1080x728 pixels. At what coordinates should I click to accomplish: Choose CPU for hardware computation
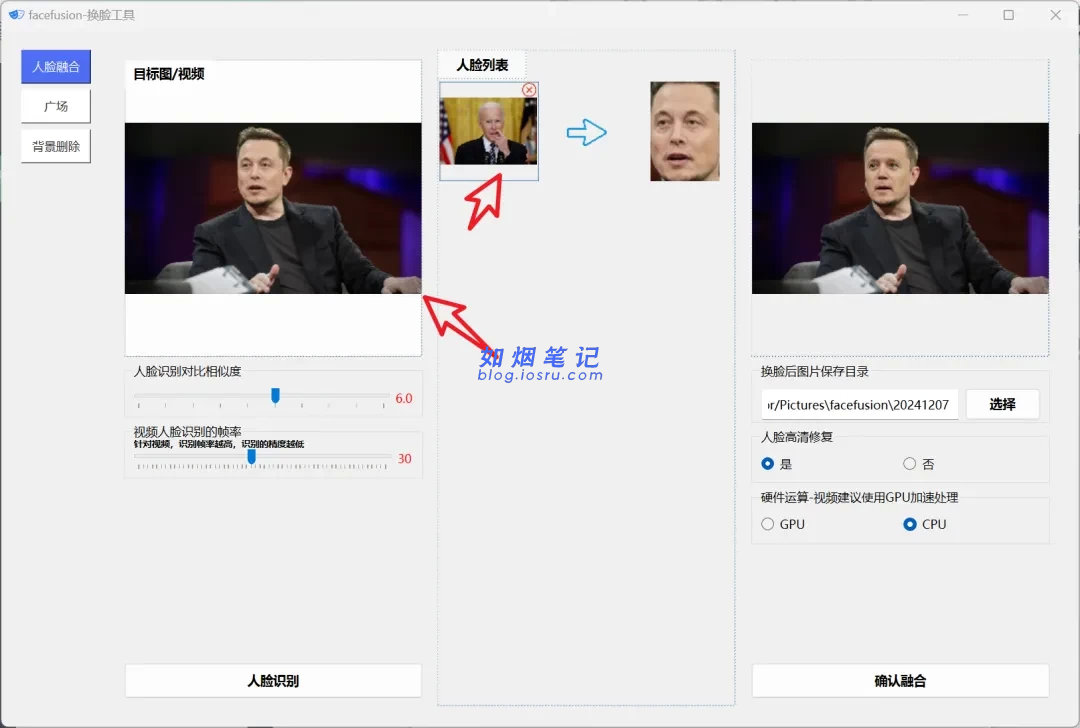pyautogui.click(x=909, y=524)
